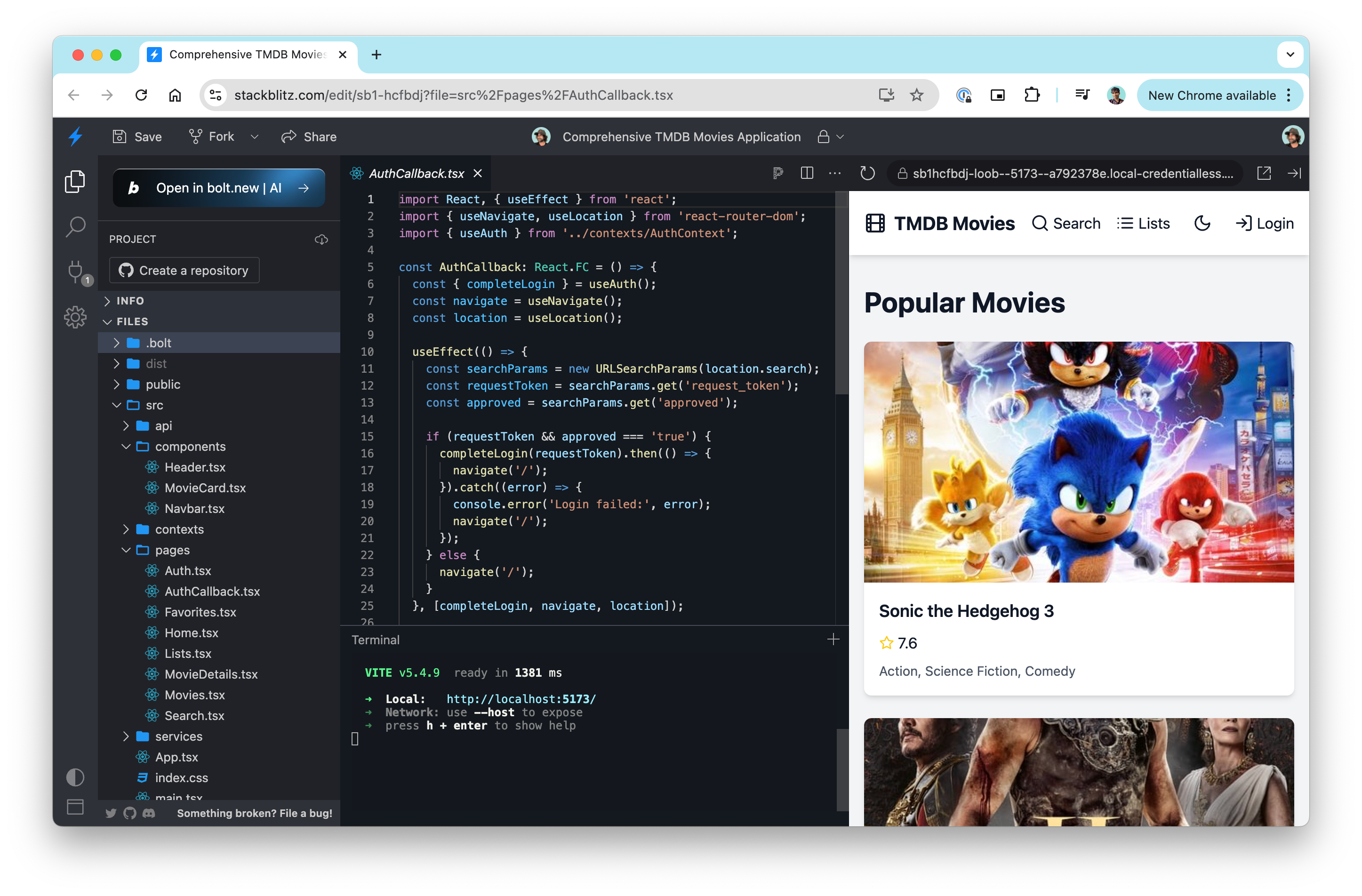Viewport: 1362px width, 896px height.
Task: Open the Search panel in the left sidebar
Action: coord(75,226)
